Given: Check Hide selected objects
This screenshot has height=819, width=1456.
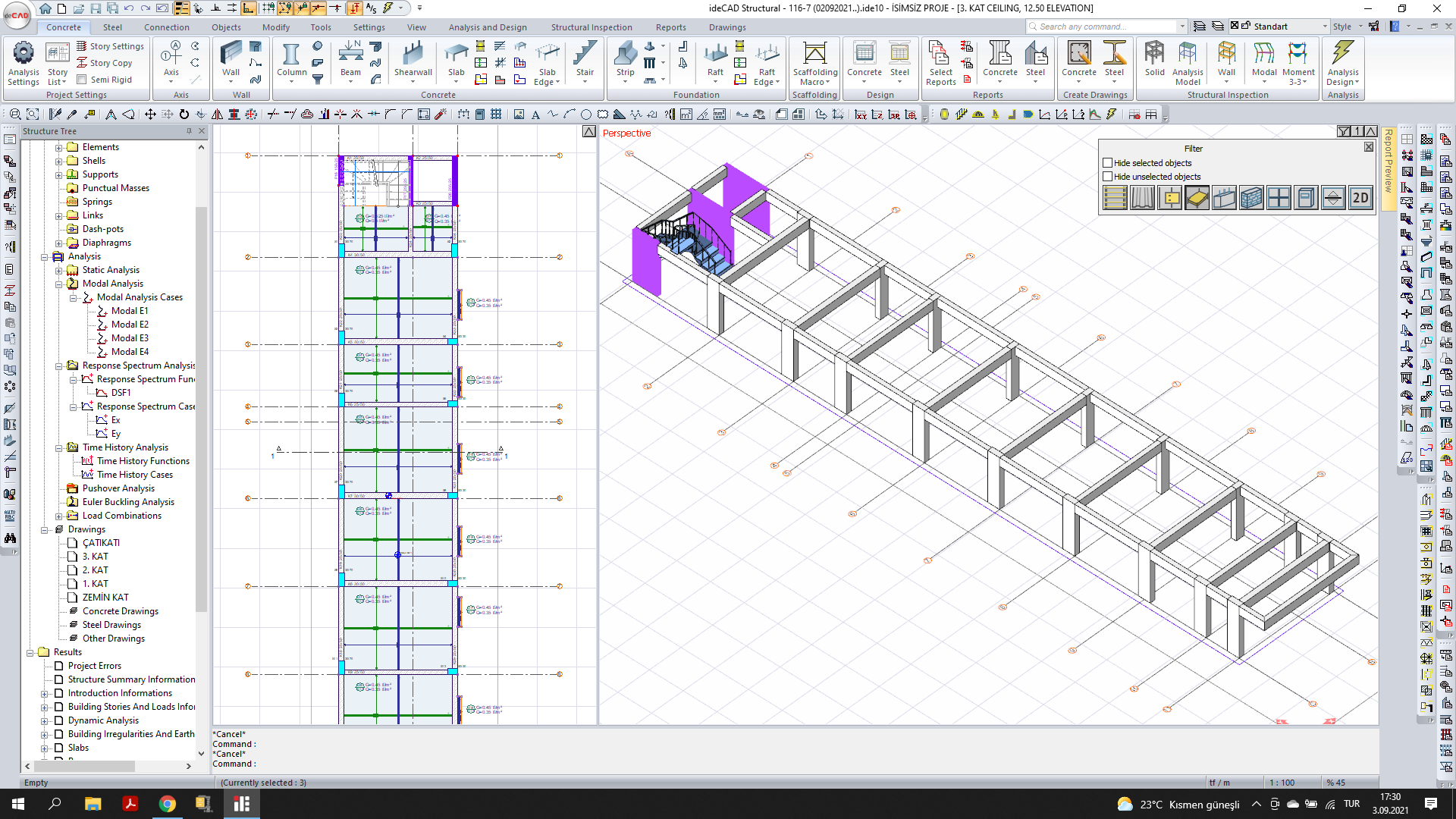Looking at the screenshot, I should click(1107, 163).
